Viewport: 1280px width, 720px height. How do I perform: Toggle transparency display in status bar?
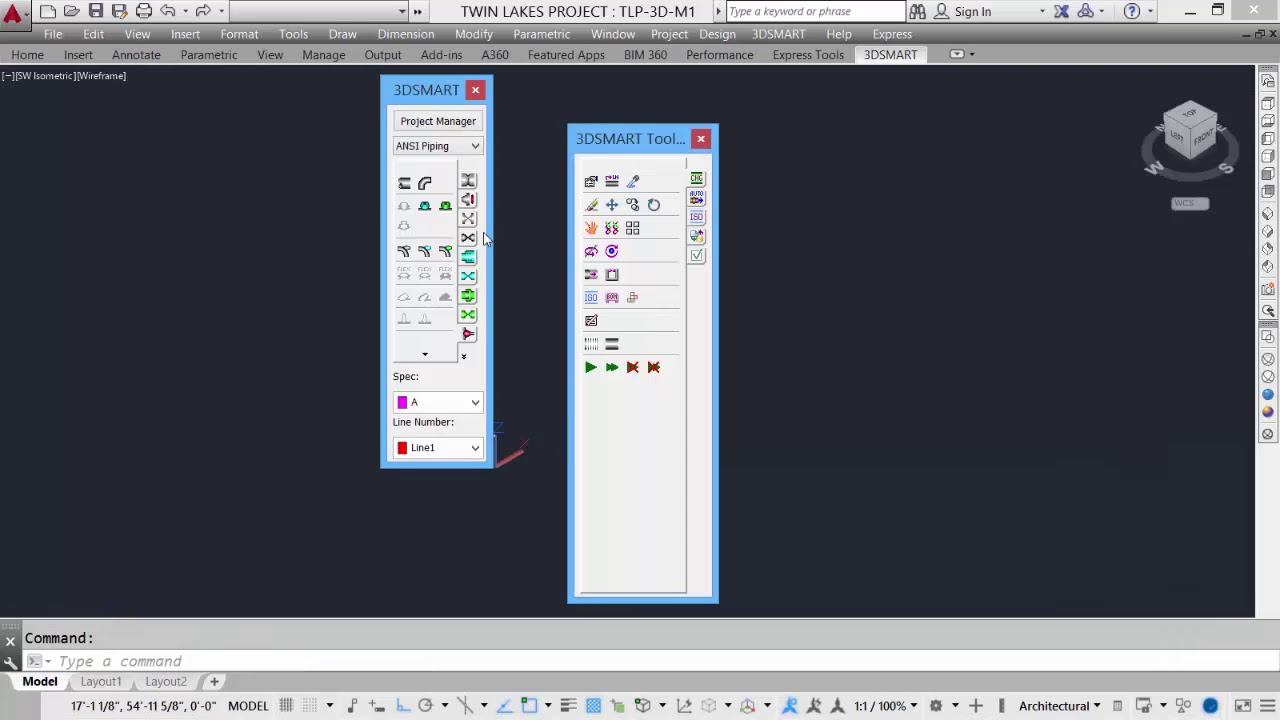click(593, 706)
